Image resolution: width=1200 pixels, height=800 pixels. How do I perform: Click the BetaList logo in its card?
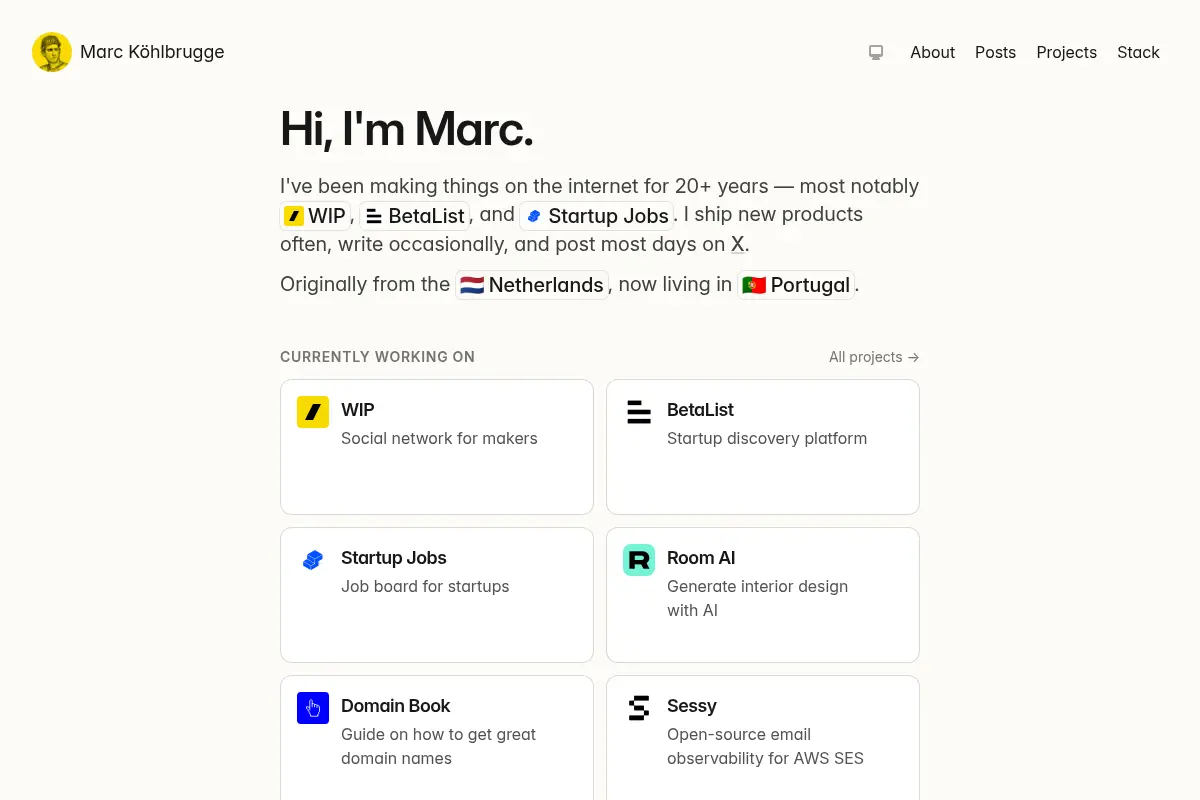pos(639,412)
